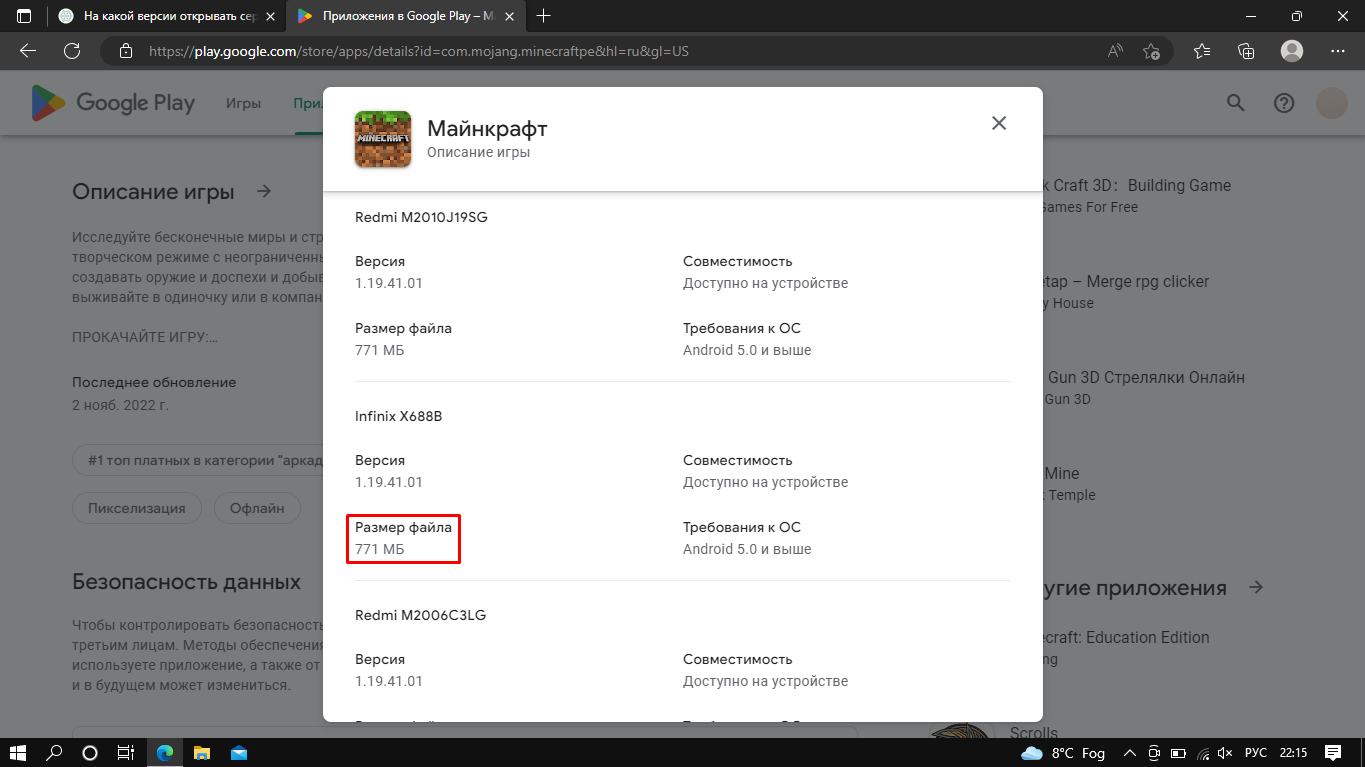Image resolution: width=1365 pixels, height=767 pixels.
Task: Select the Пикселизация tag chip
Action: 137,508
